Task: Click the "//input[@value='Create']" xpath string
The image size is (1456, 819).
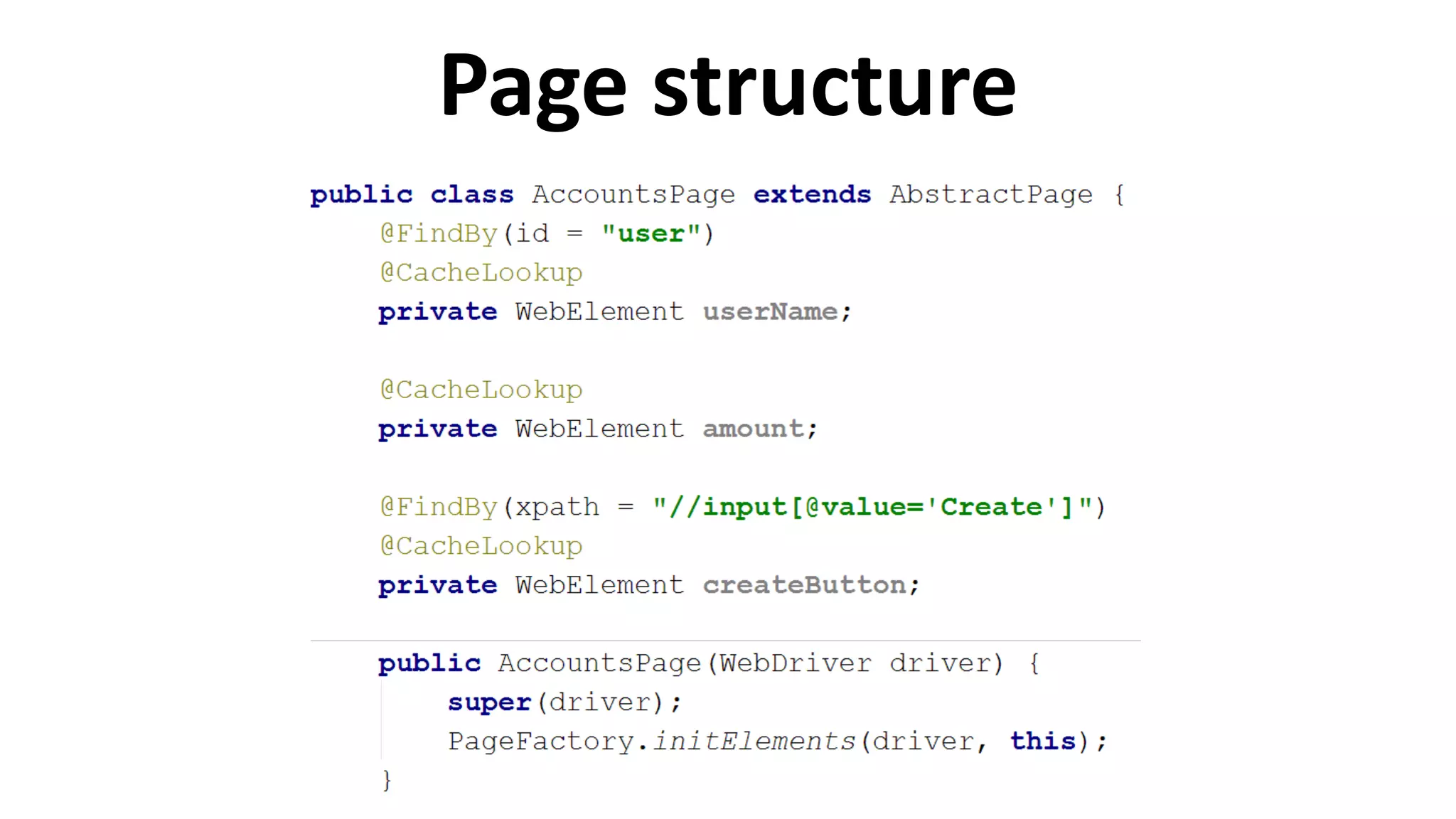Action: [x=872, y=507]
